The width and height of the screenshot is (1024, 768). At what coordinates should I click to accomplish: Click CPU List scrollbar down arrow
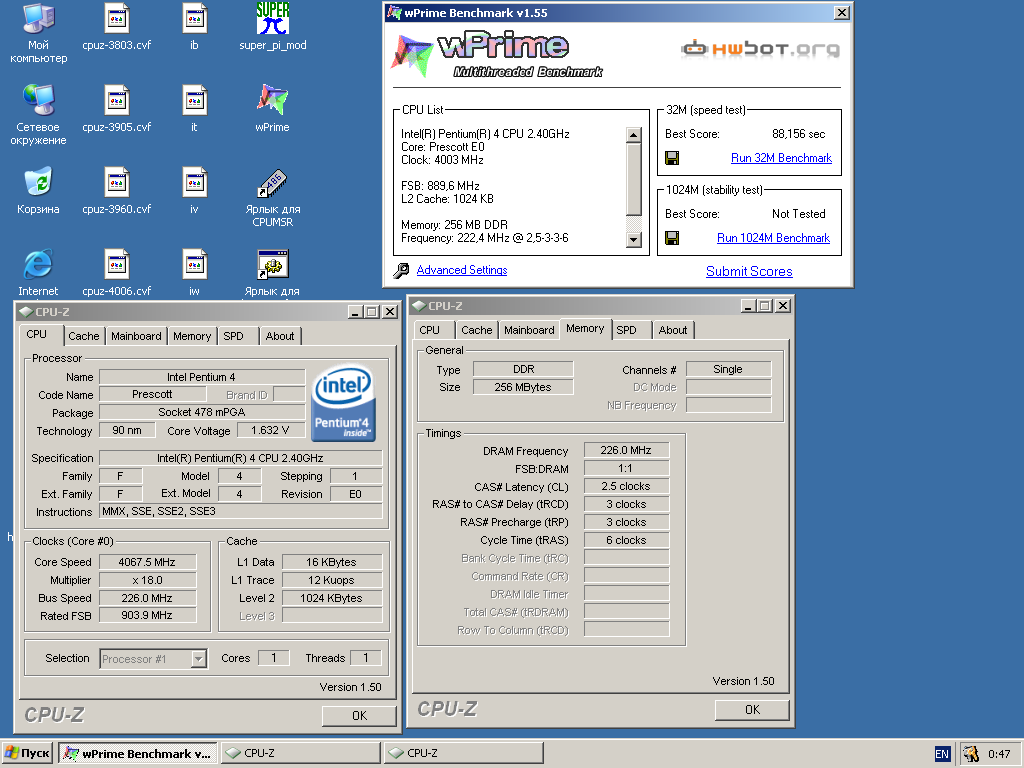pos(633,240)
